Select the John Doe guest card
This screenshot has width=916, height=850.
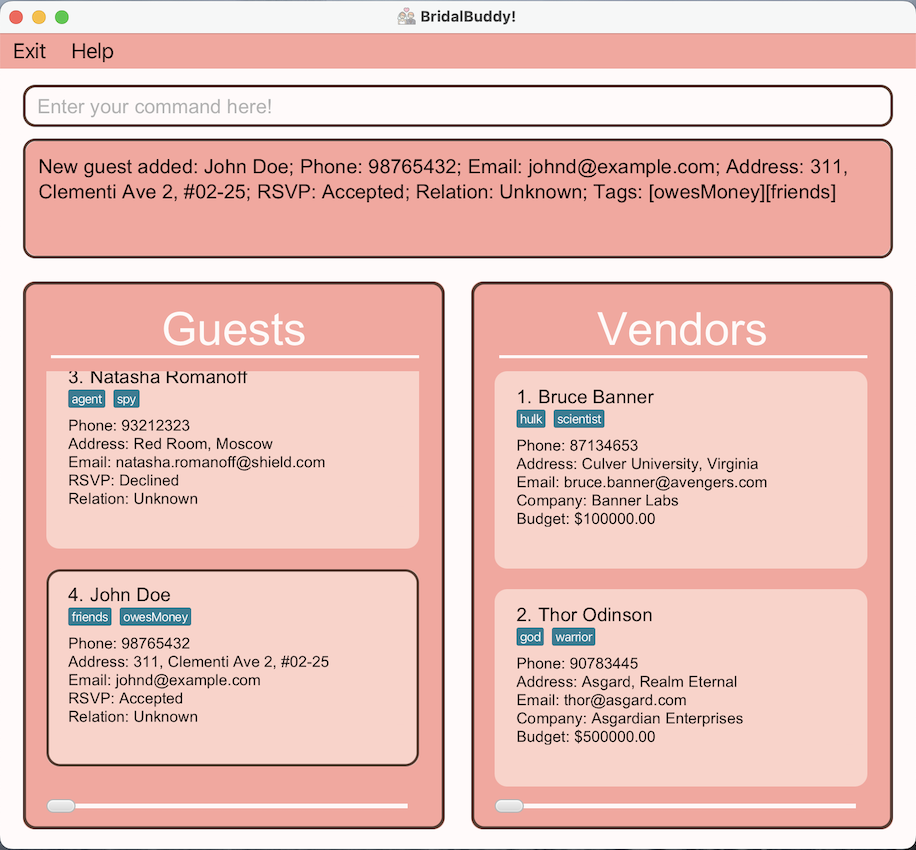click(233, 668)
